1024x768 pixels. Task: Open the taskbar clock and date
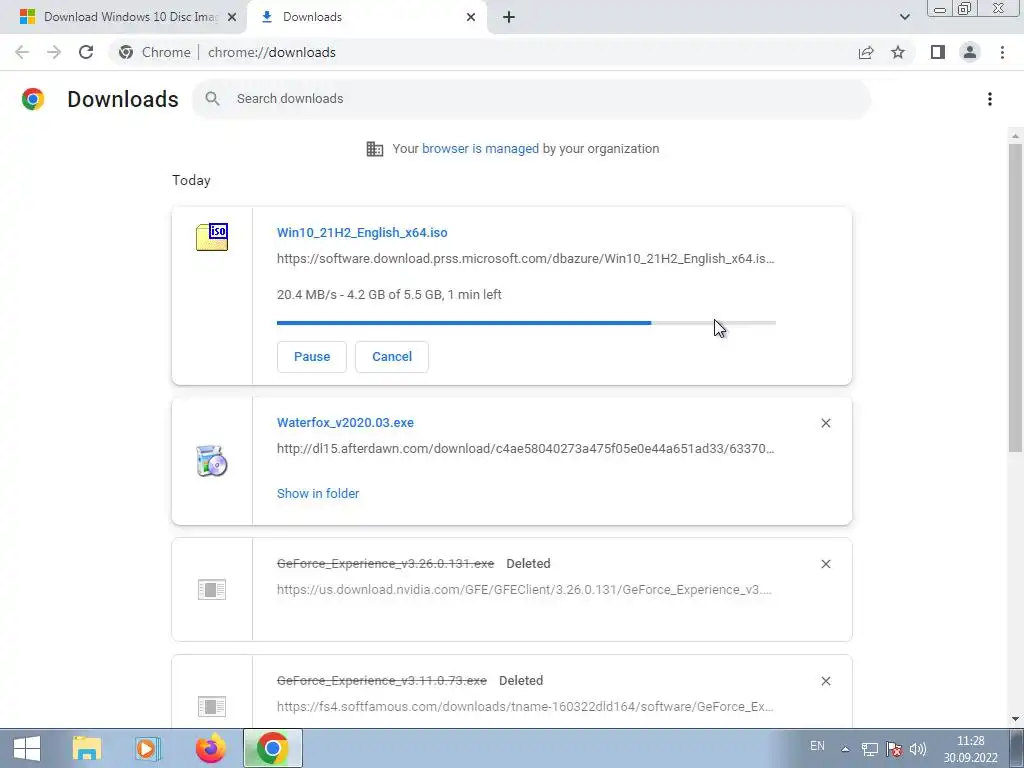(970, 749)
